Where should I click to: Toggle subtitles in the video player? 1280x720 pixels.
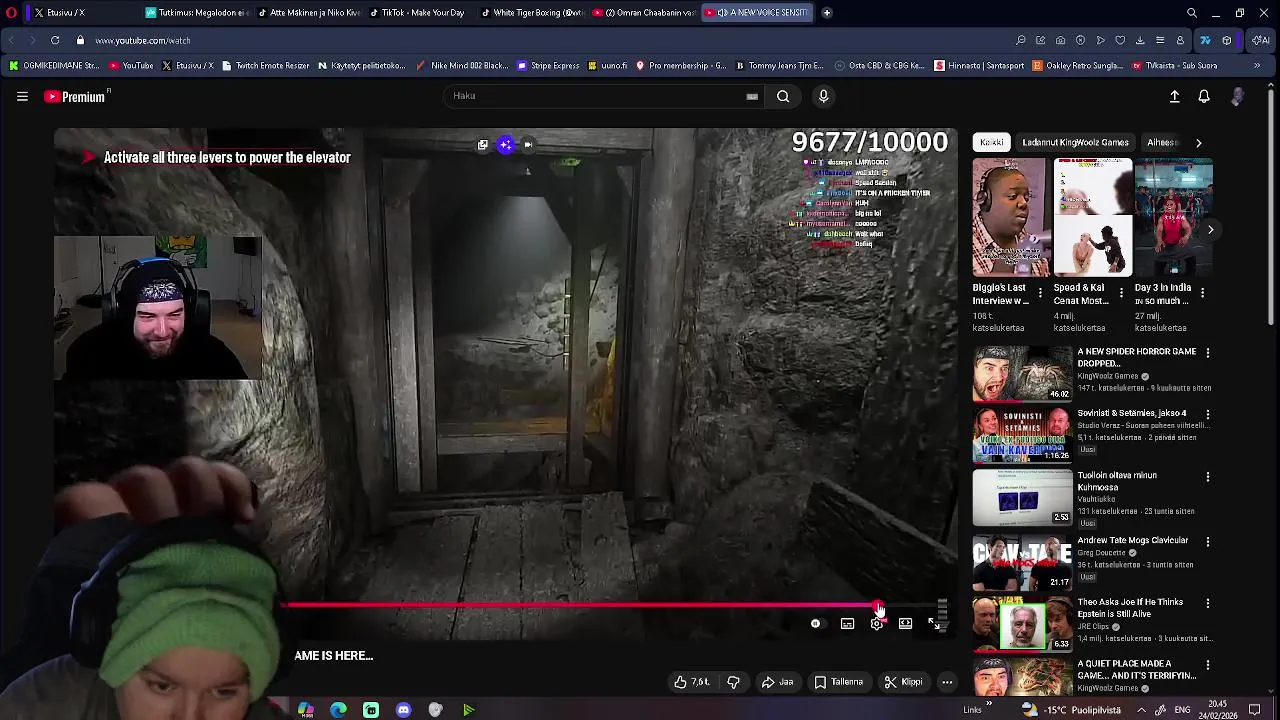pyautogui.click(x=847, y=623)
